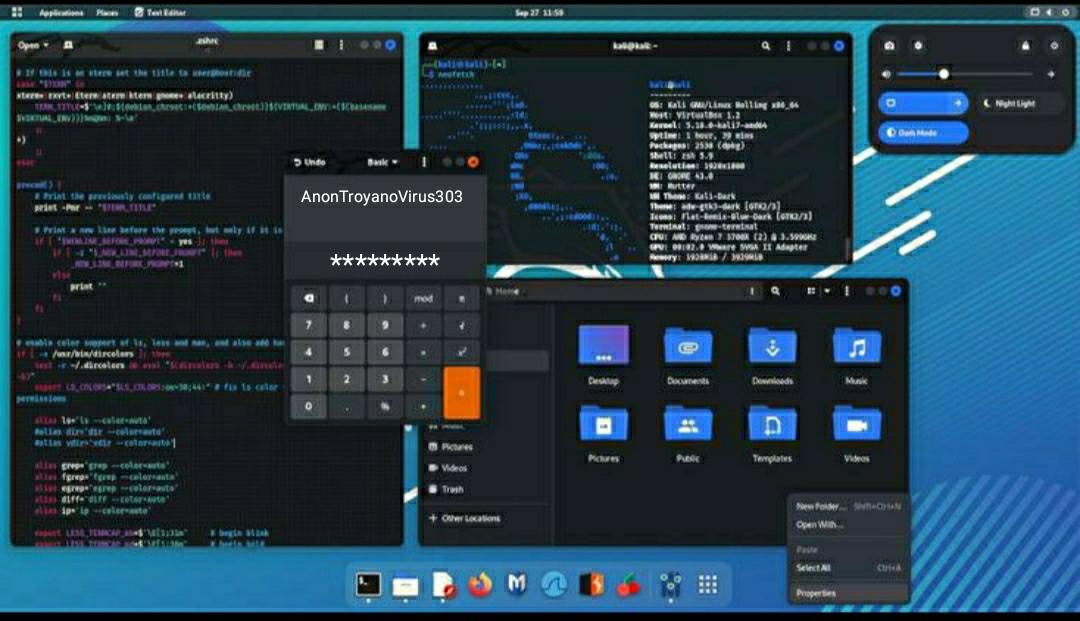Open the Templates folder icon
Image resolution: width=1080 pixels, height=621 pixels.
coord(772,425)
